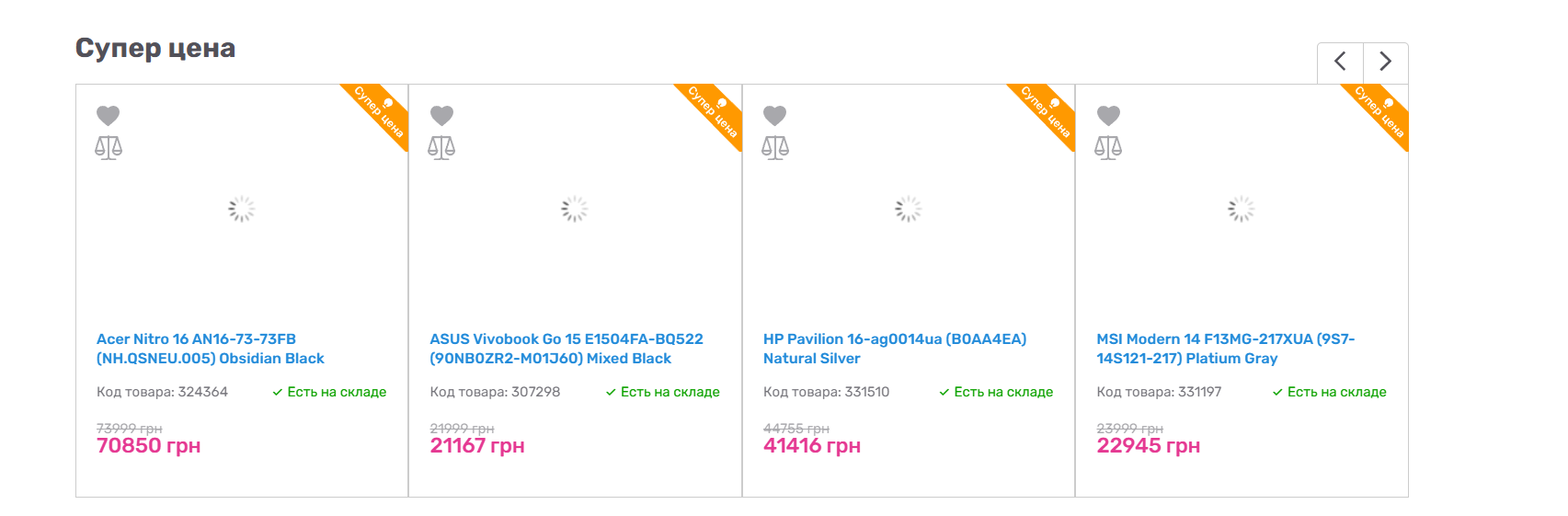Click Супер цена ribbon on MSI card

tap(1379, 112)
